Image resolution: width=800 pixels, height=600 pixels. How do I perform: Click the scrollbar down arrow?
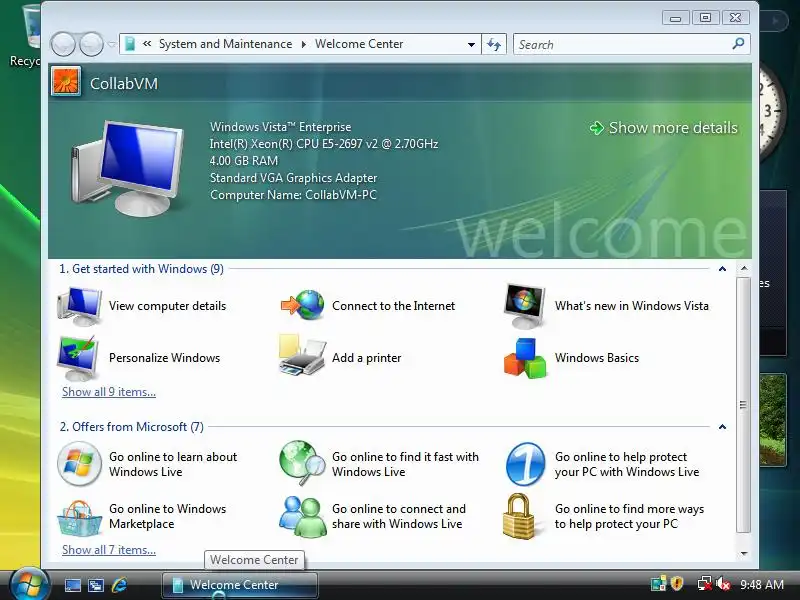(x=744, y=553)
